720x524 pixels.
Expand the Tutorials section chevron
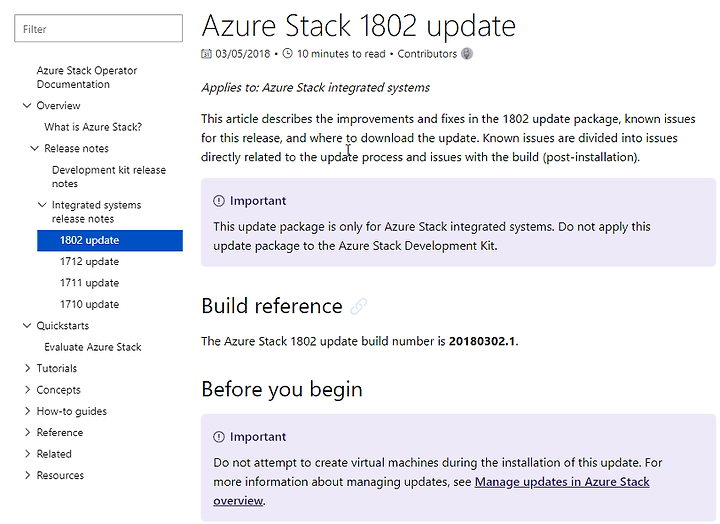click(27, 368)
